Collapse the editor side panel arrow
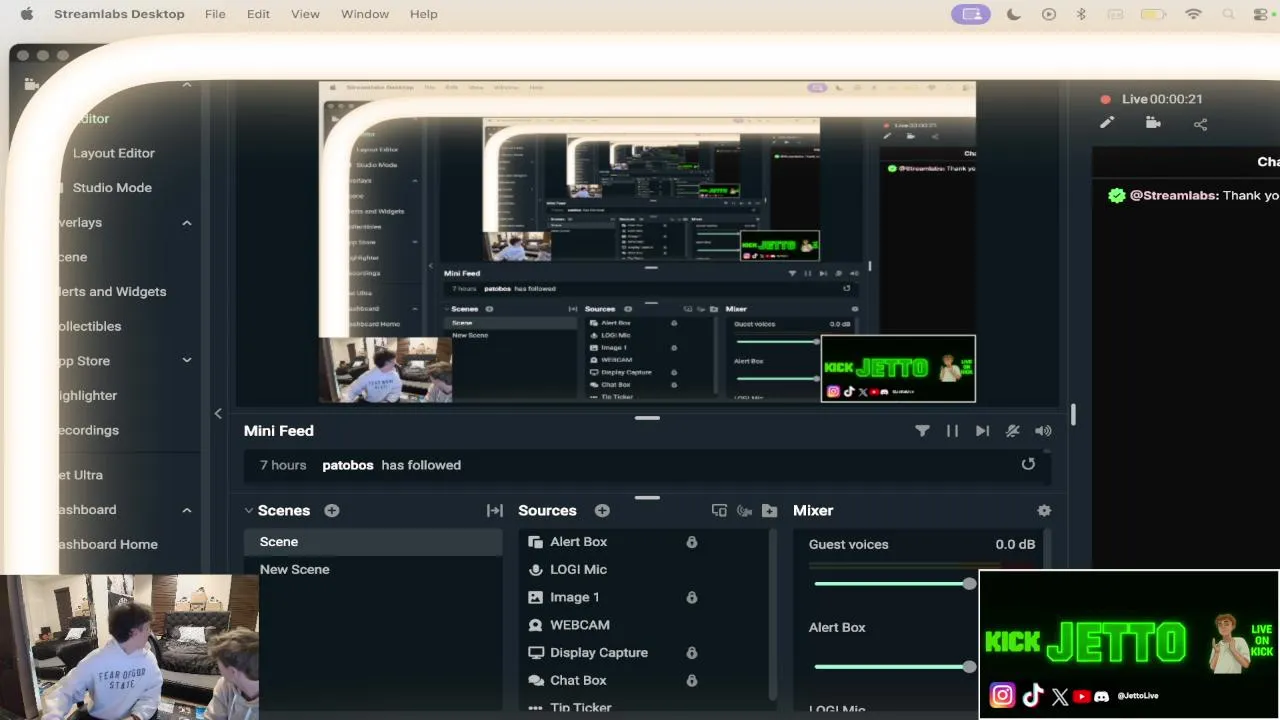 click(218, 413)
